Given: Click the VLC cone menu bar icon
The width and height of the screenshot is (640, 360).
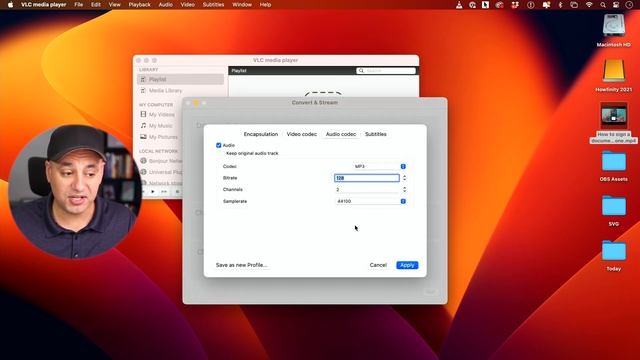Looking at the screenshot, I should 459,5.
